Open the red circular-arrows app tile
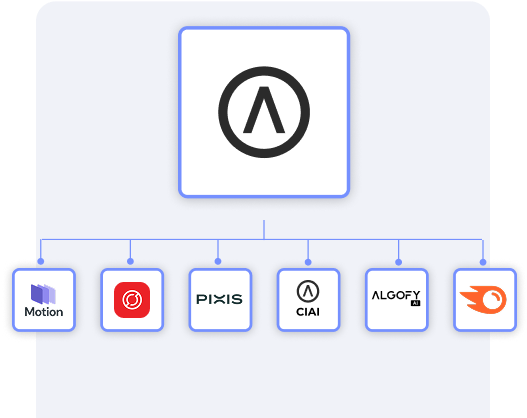Image resolution: width=527 pixels, height=418 pixels. coord(132,300)
